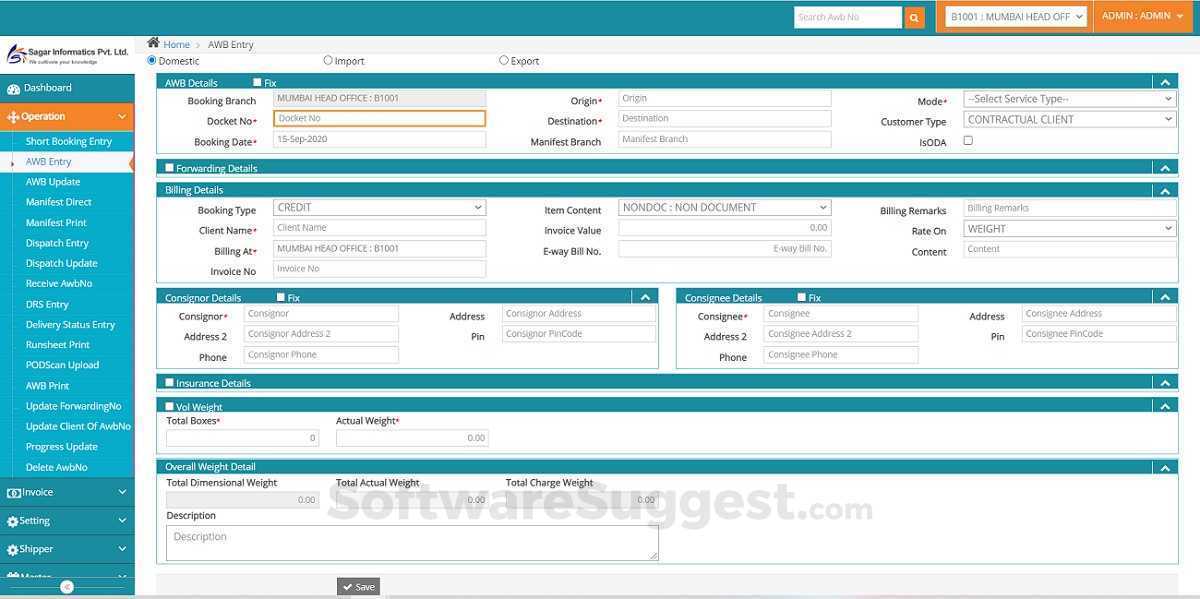Click the sidebar horizontal slider handle
Screen dimensions: 1200x599
[67, 587]
